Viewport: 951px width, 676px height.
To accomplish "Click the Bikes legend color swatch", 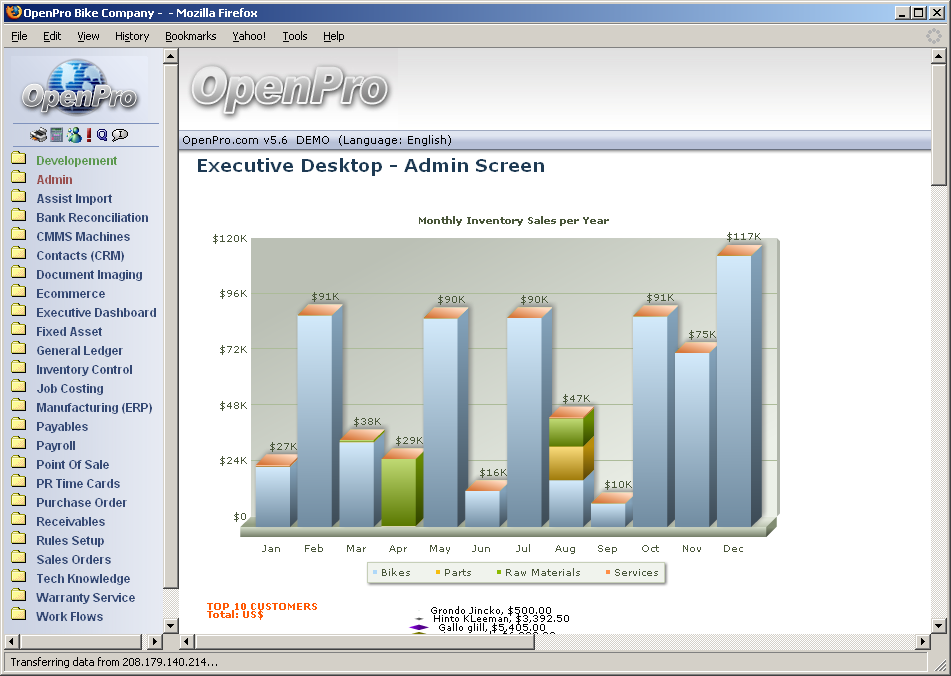I will pyautogui.click(x=375, y=573).
